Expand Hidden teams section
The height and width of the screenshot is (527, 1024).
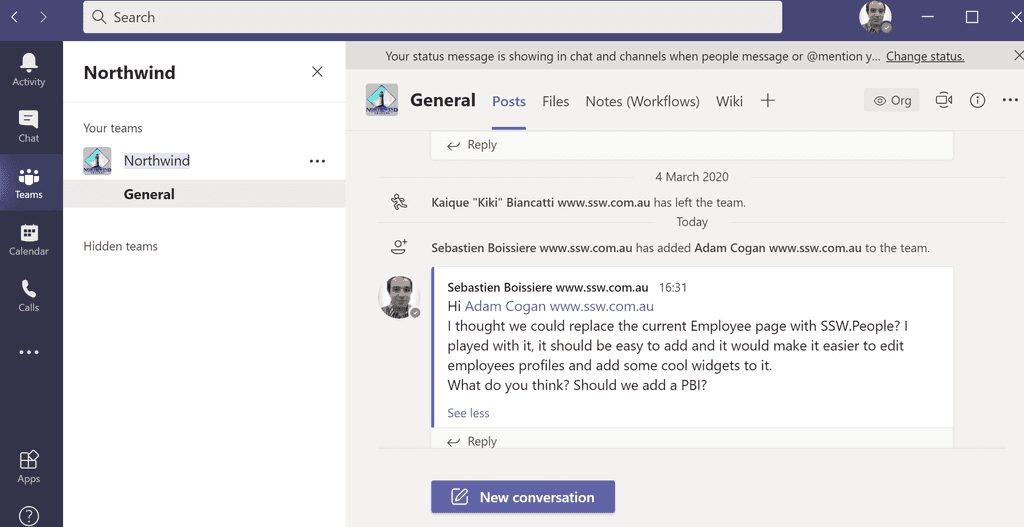(x=120, y=246)
